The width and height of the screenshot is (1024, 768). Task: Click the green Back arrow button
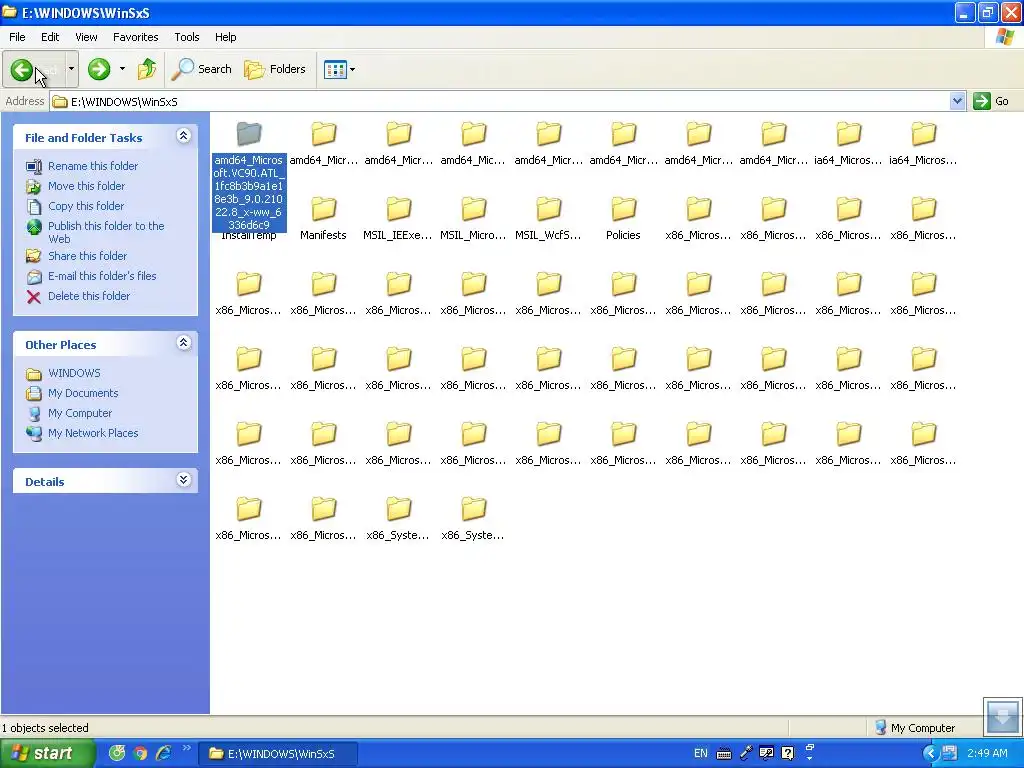click(x=22, y=69)
